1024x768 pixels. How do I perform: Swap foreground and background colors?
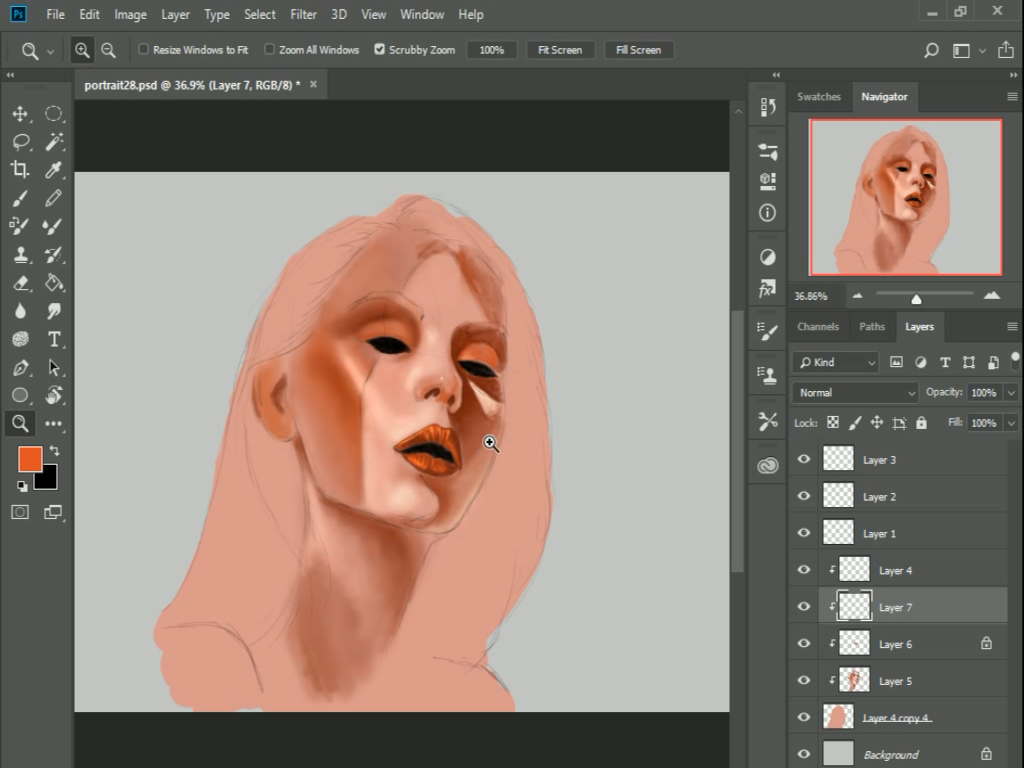pyautogui.click(x=54, y=452)
